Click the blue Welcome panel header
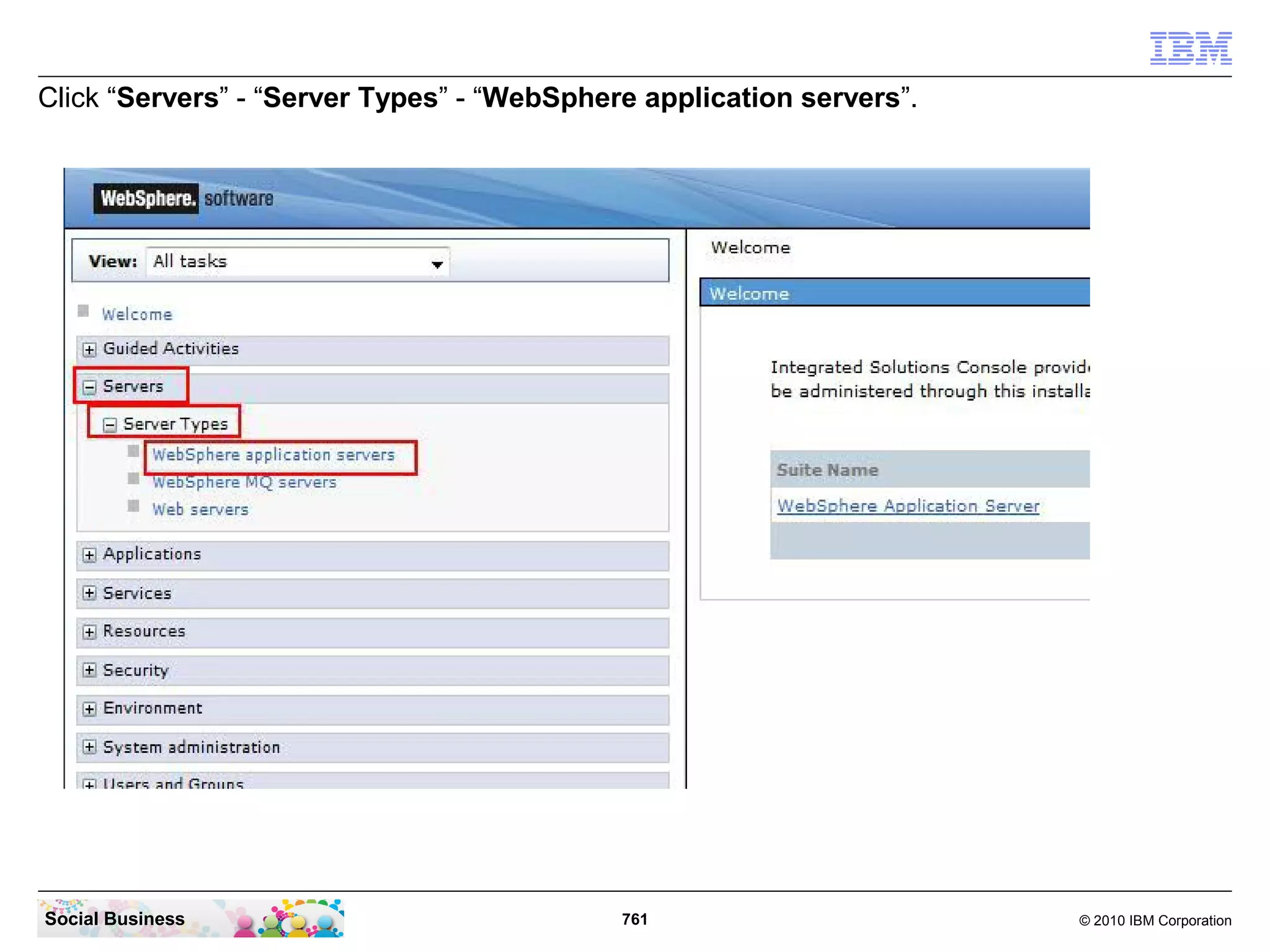This screenshot has width=1270, height=952. click(x=895, y=293)
